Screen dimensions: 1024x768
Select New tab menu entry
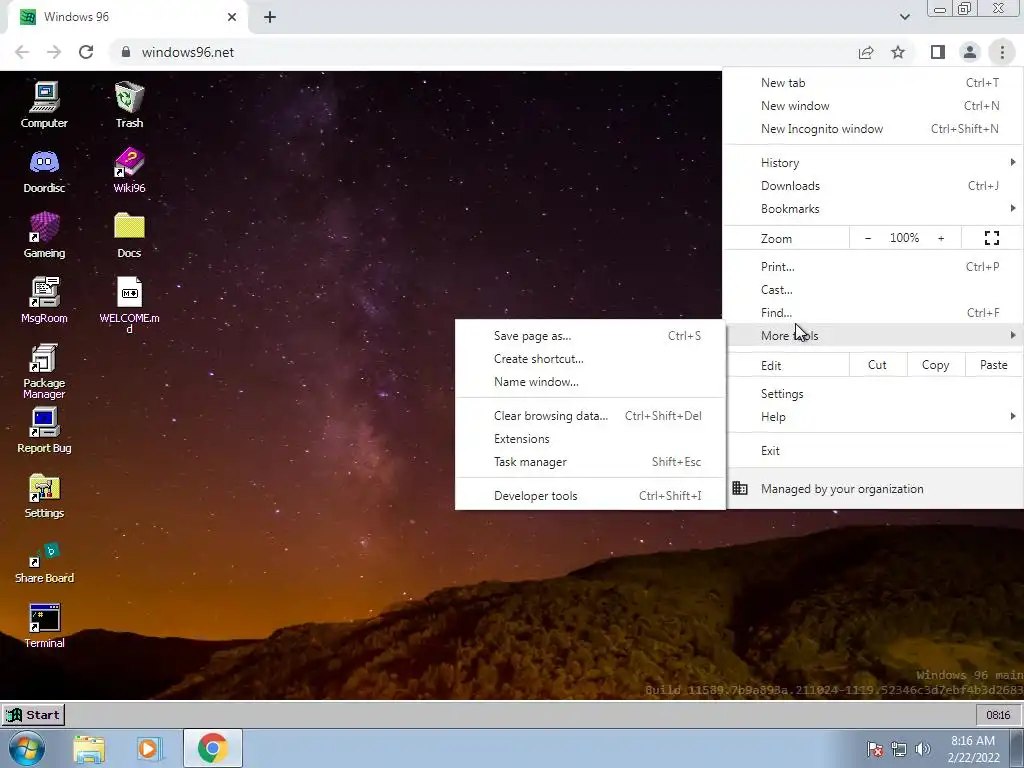coord(872,83)
